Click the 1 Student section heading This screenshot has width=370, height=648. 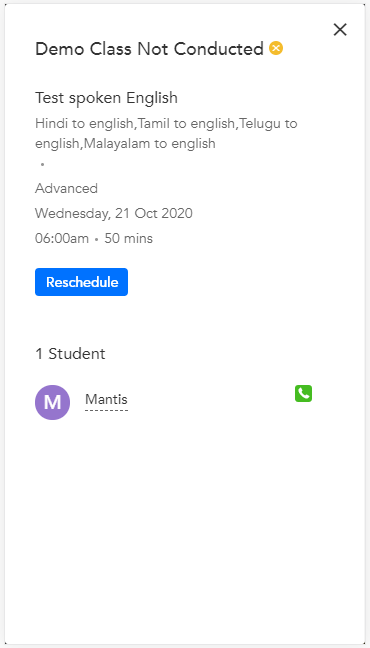[70, 354]
